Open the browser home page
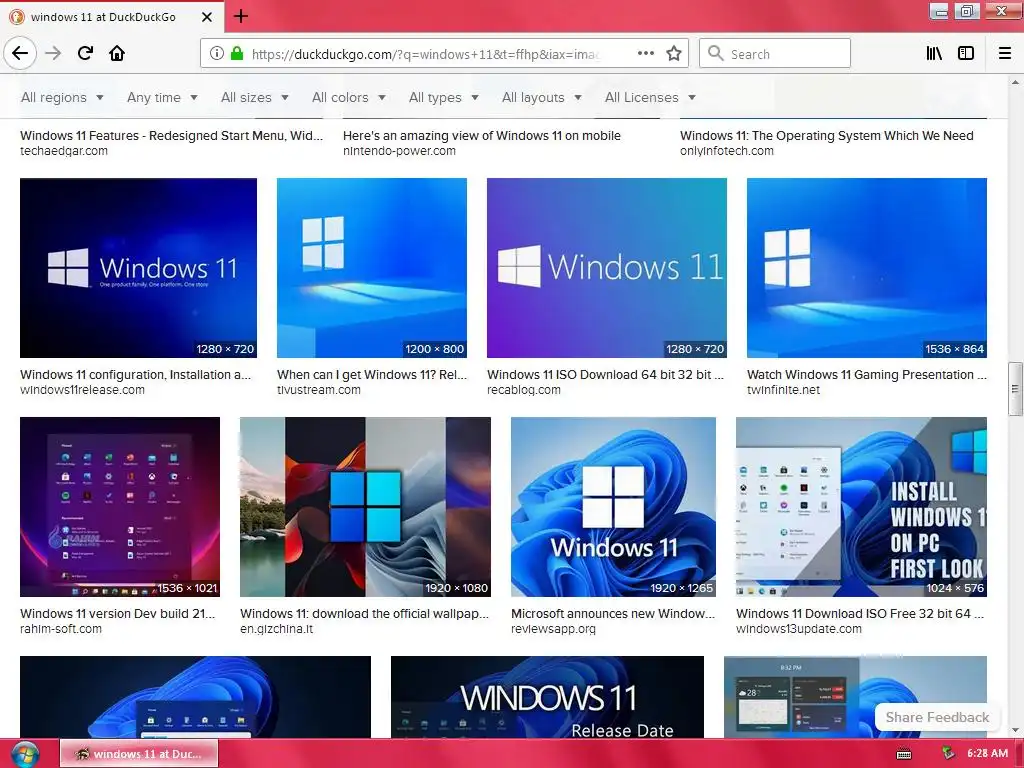This screenshot has height=768, width=1024. 117,54
